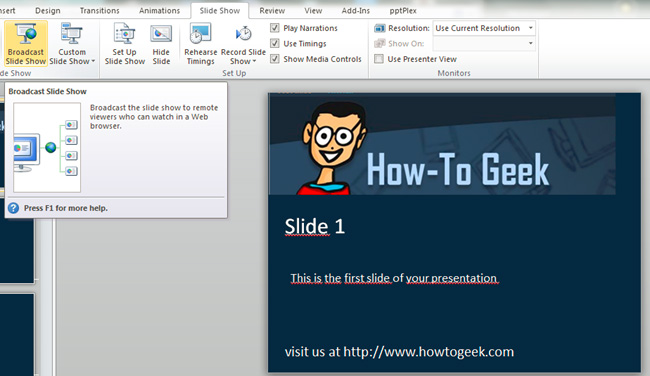Enable the Use Presenter View checkbox
This screenshot has height=376, width=650.
pyautogui.click(x=379, y=59)
